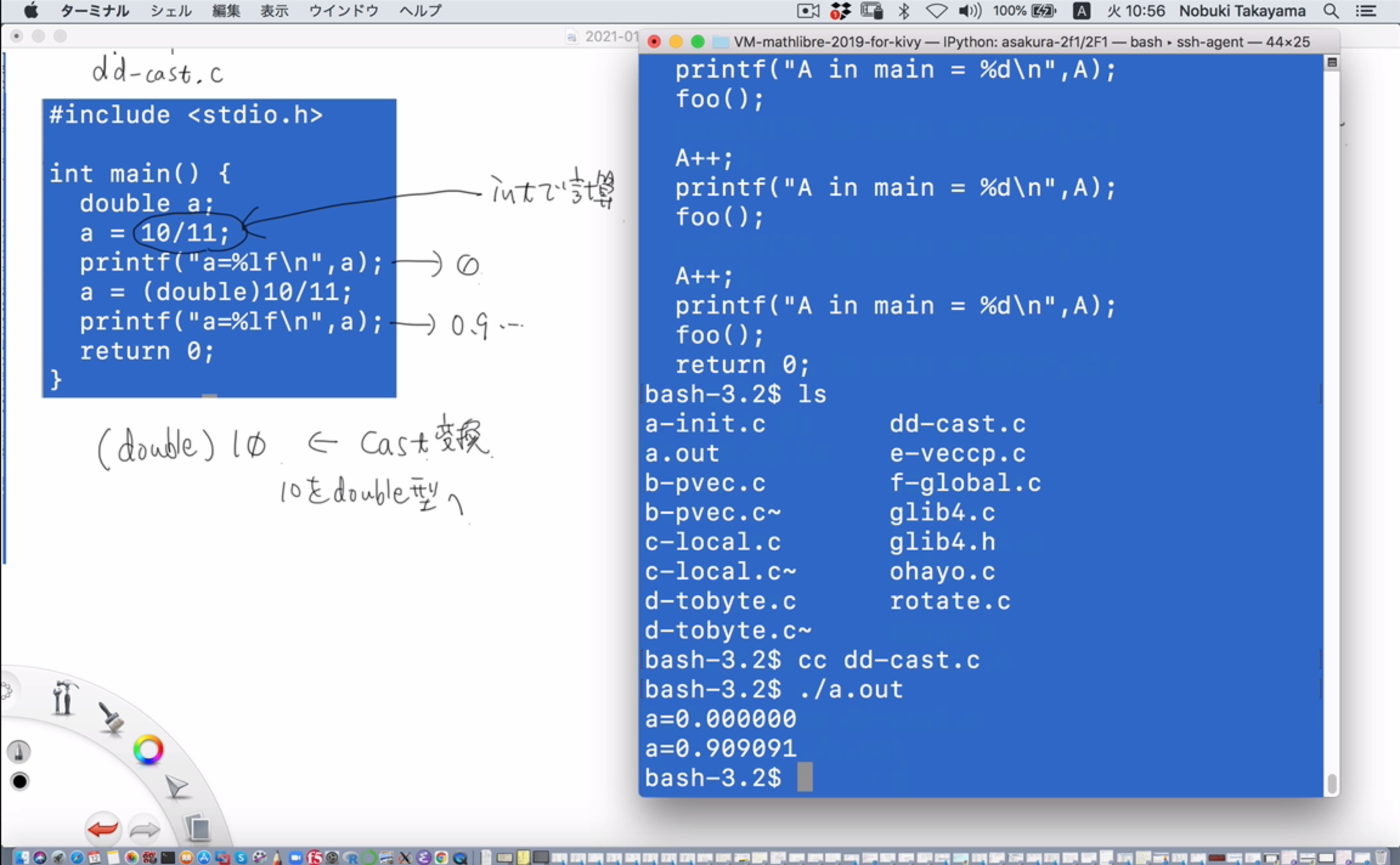This screenshot has height=865, width=1400.
Task: Open Launchpad rocket in the Dock
Action: point(58,857)
